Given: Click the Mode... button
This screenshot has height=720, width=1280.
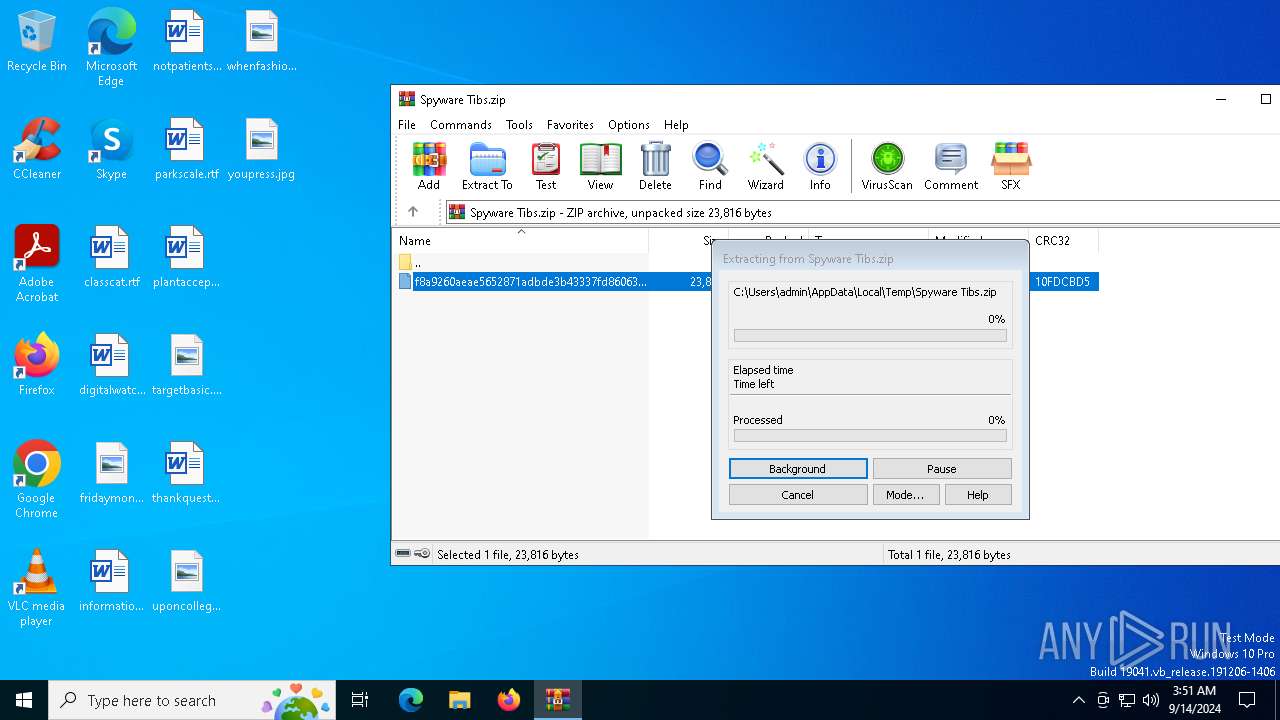Looking at the screenshot, I should [905, 495].
